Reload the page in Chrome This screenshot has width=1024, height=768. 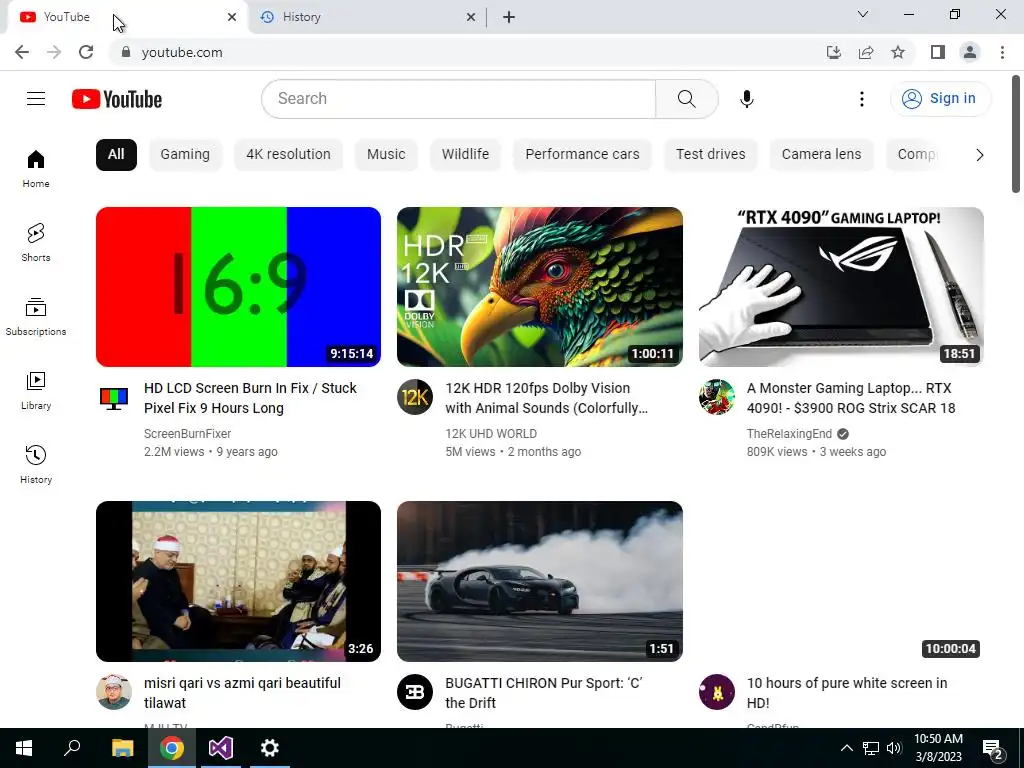click(86, 52)
